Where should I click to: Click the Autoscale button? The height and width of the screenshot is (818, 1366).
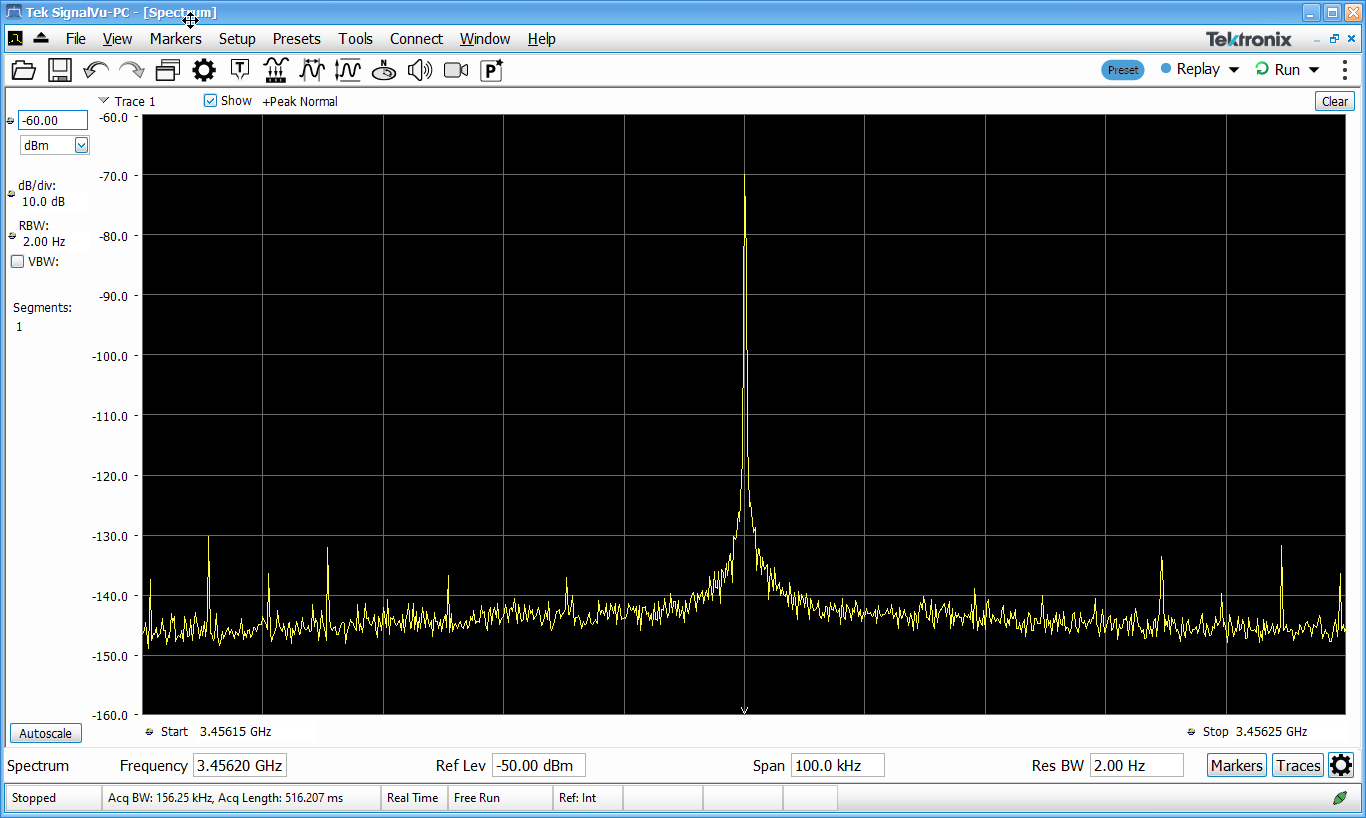pyautogui.click(x=46, y=733)
